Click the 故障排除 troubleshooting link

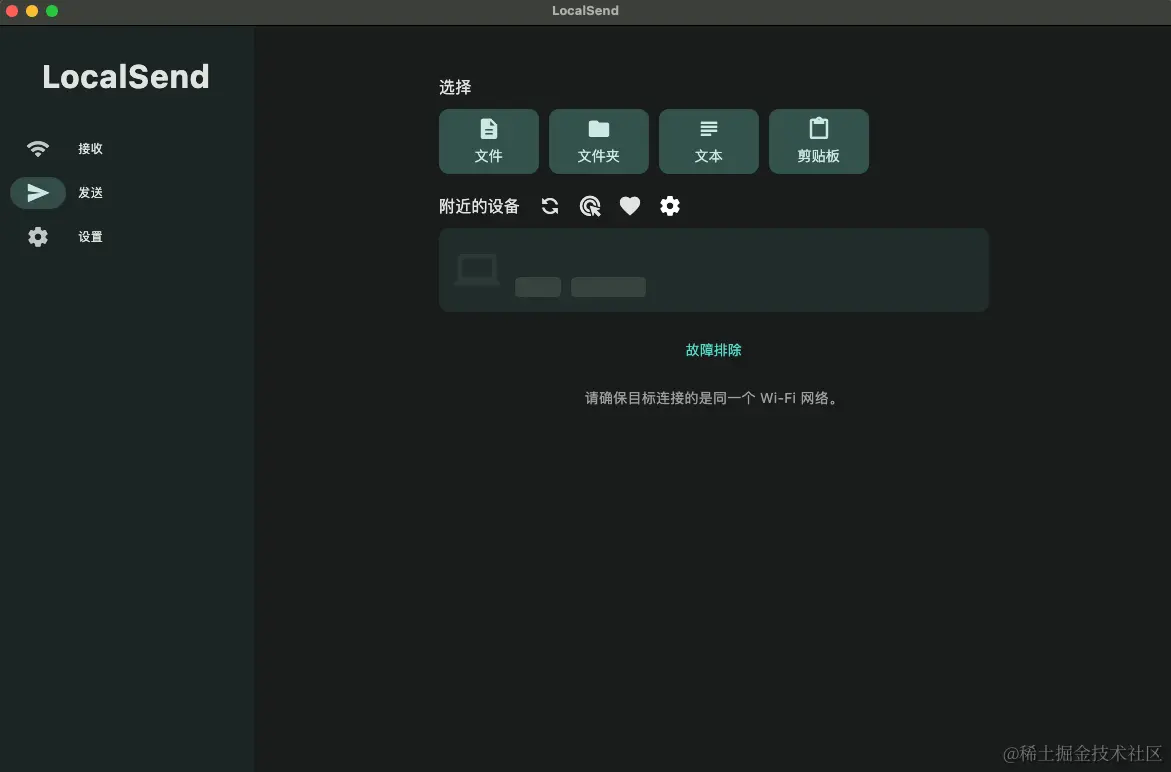(713, 350)
